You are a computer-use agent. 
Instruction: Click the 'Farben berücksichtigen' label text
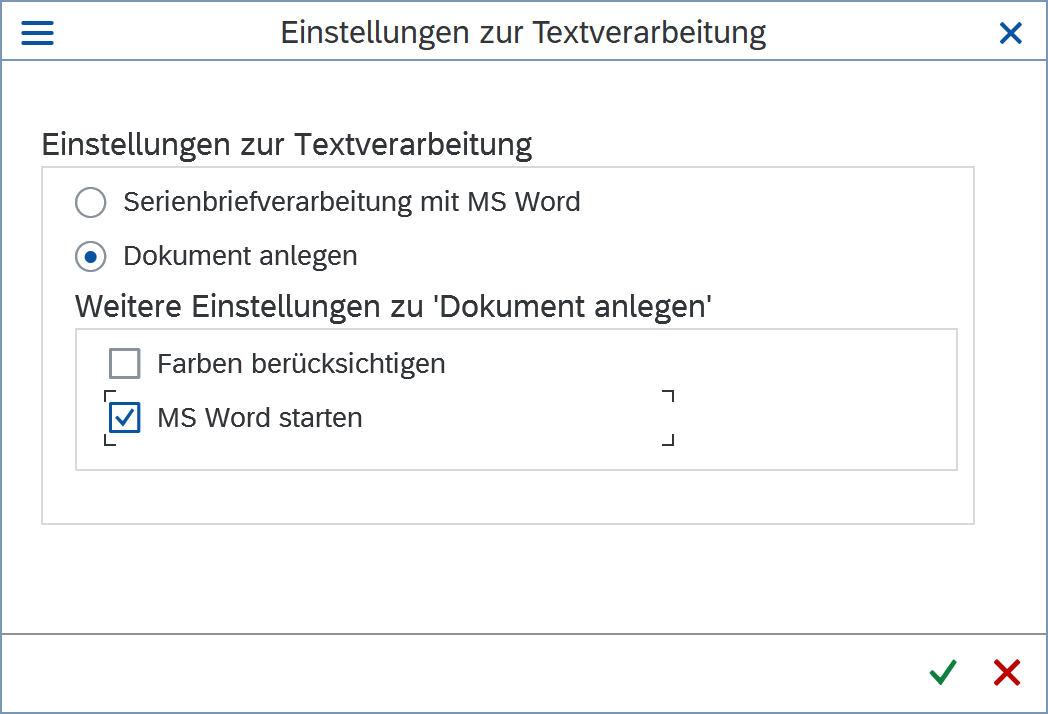click(x=301, y=364)
